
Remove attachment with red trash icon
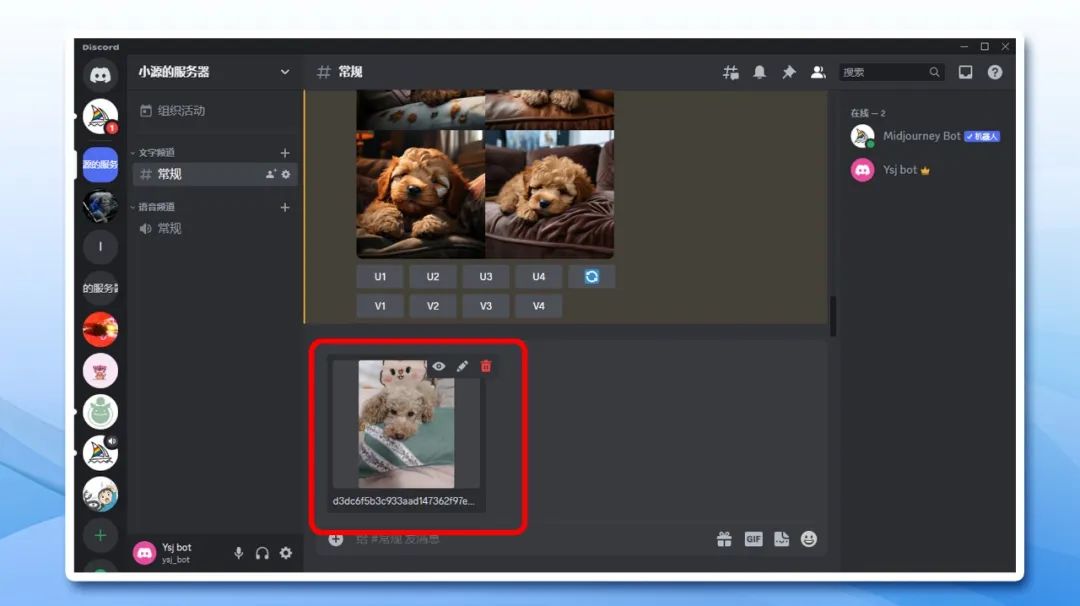(486, 366)
